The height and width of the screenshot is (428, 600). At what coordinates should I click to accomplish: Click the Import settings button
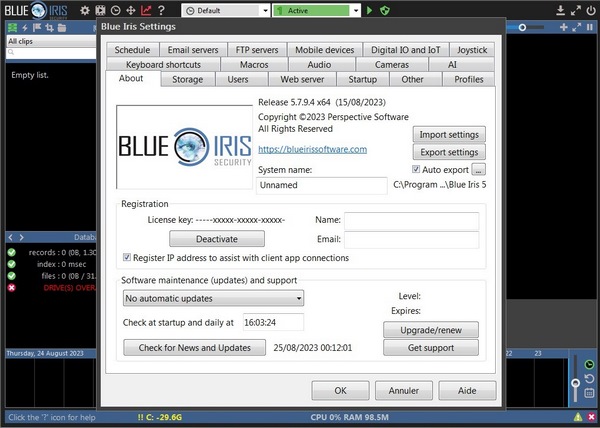pos(449,135)
